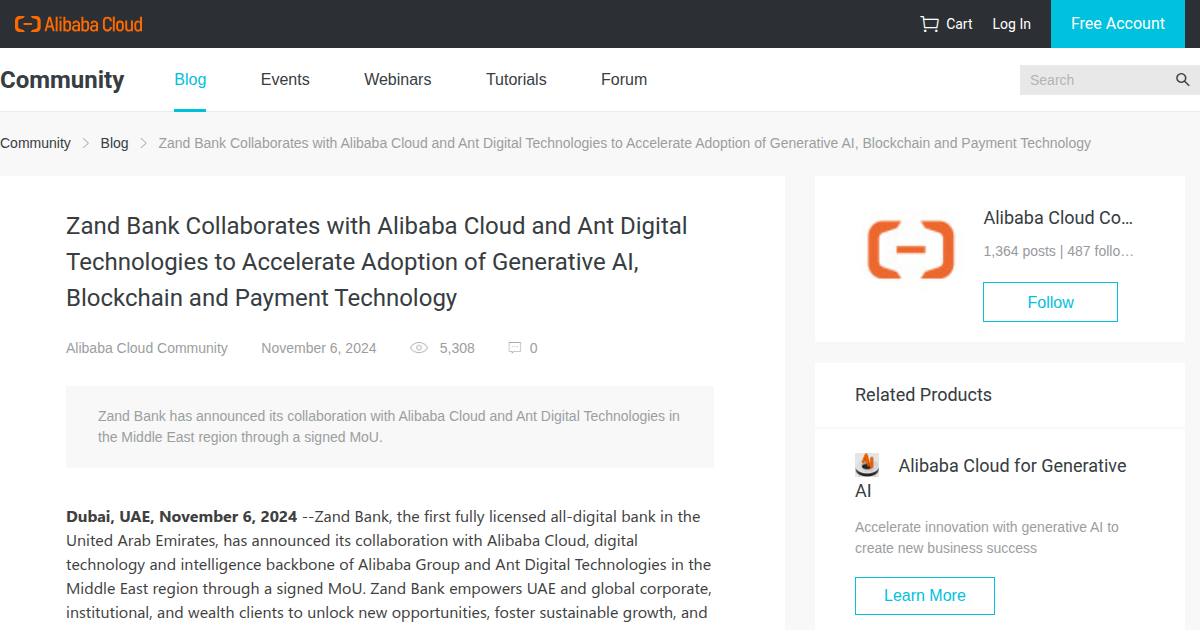This screenshot has width=1200, height=630.
Task: Go to the Forum
Action: click(x=623, y=79)
